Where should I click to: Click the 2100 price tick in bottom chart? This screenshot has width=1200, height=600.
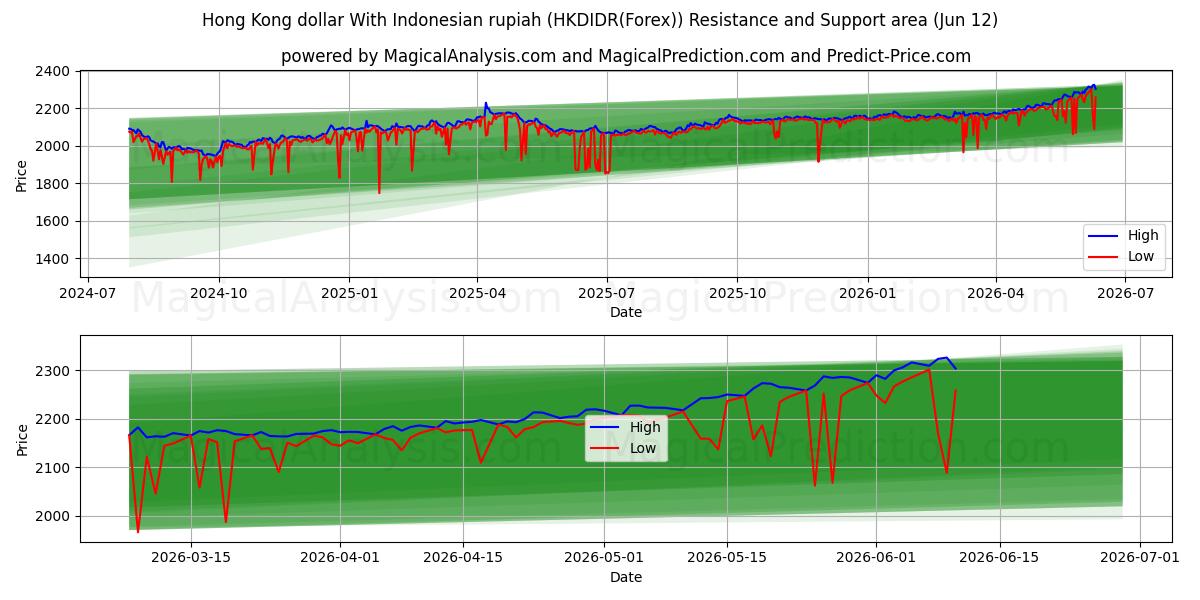(x=53, y=468)
